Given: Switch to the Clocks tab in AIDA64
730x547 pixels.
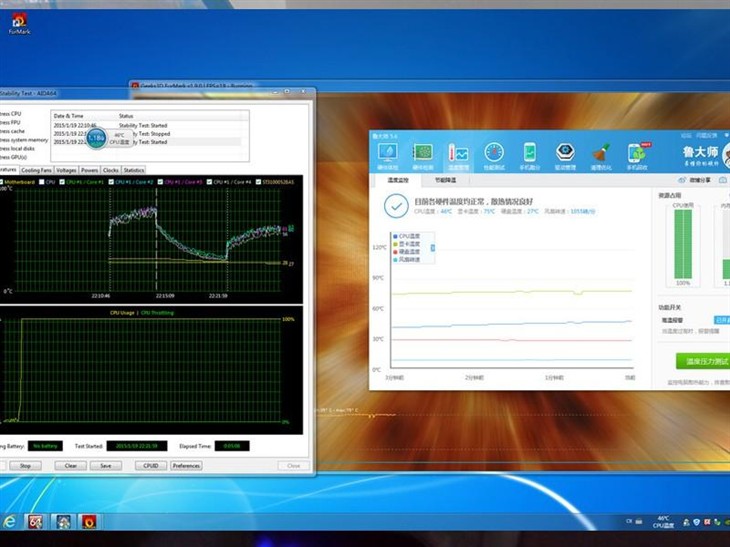Looking at the screenshot, I should tap(111, 170).
